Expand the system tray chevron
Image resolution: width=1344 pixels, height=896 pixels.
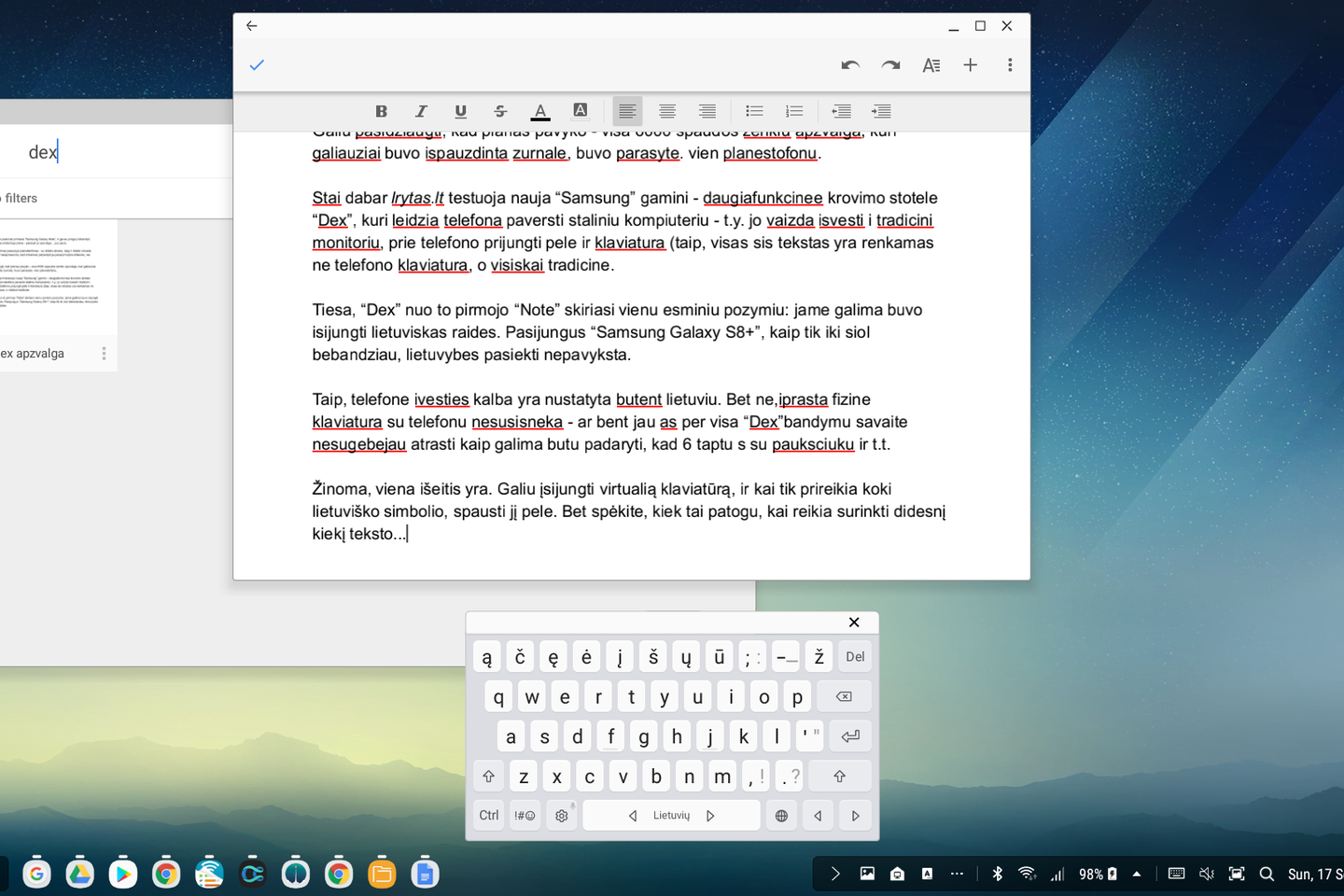[x=835, y=874]
